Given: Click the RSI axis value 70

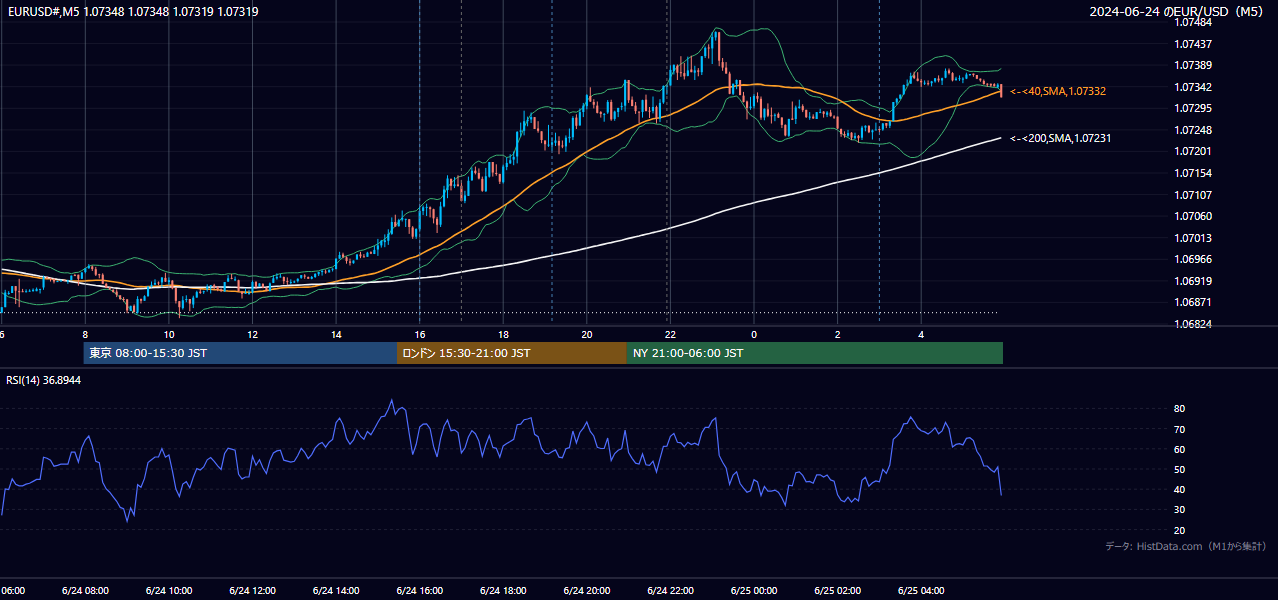Looking at the screenshot, I should click(x=1179, y=429).
